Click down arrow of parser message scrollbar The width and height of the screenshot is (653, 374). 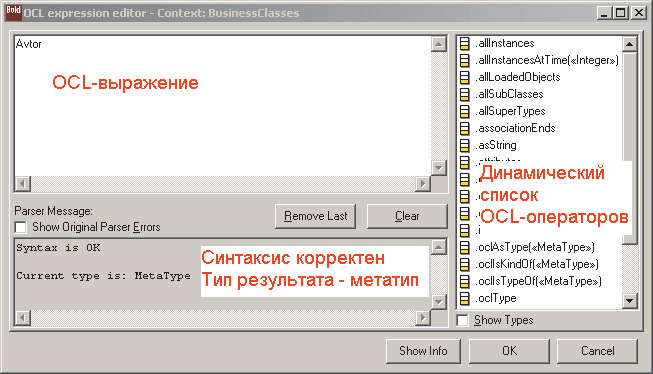[439, 301]
